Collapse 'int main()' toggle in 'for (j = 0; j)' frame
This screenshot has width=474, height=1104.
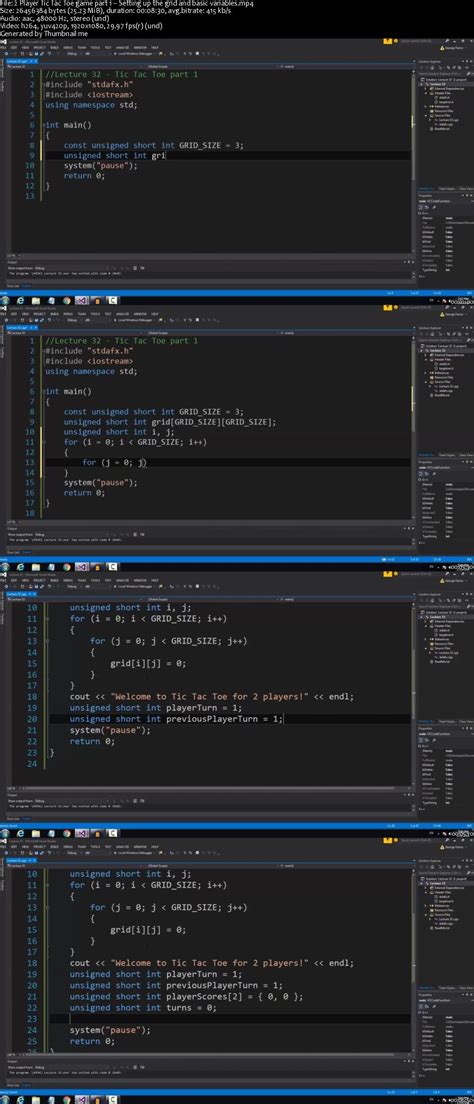pos(44,391)
